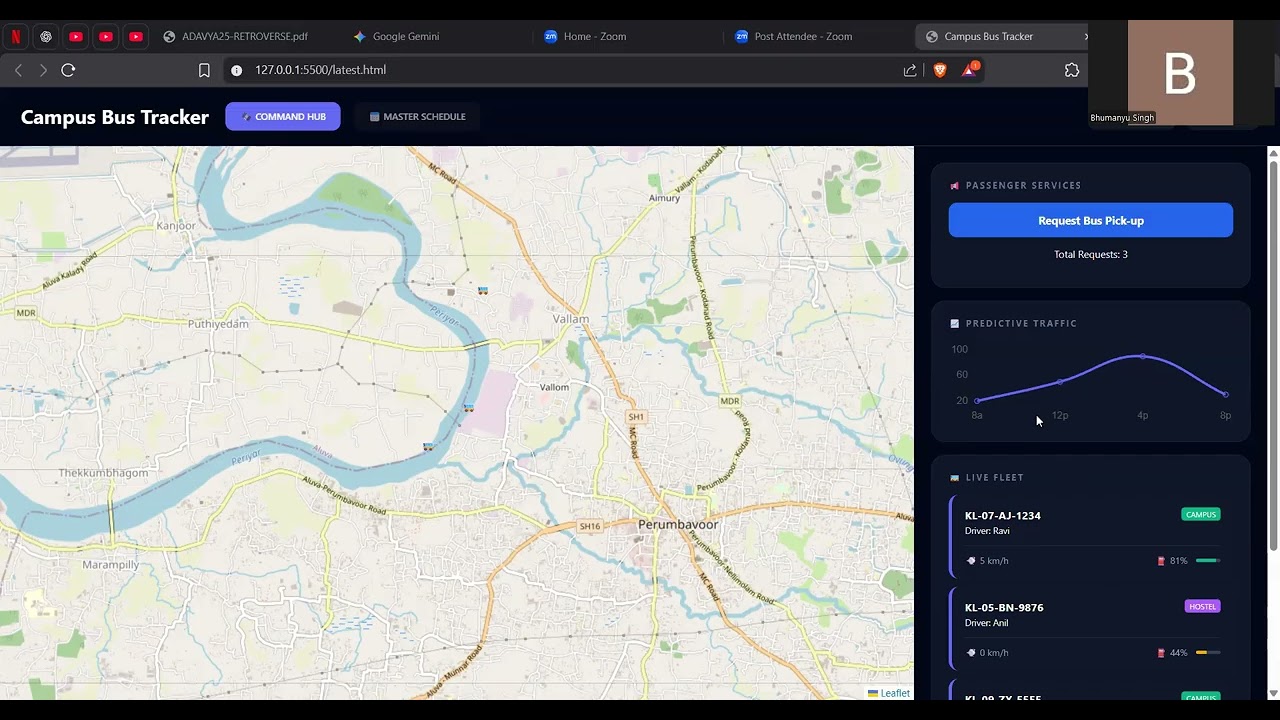Open browser extensions puzzle icon
This screenshot has height=720, width=1280.
pos(1072,70)
